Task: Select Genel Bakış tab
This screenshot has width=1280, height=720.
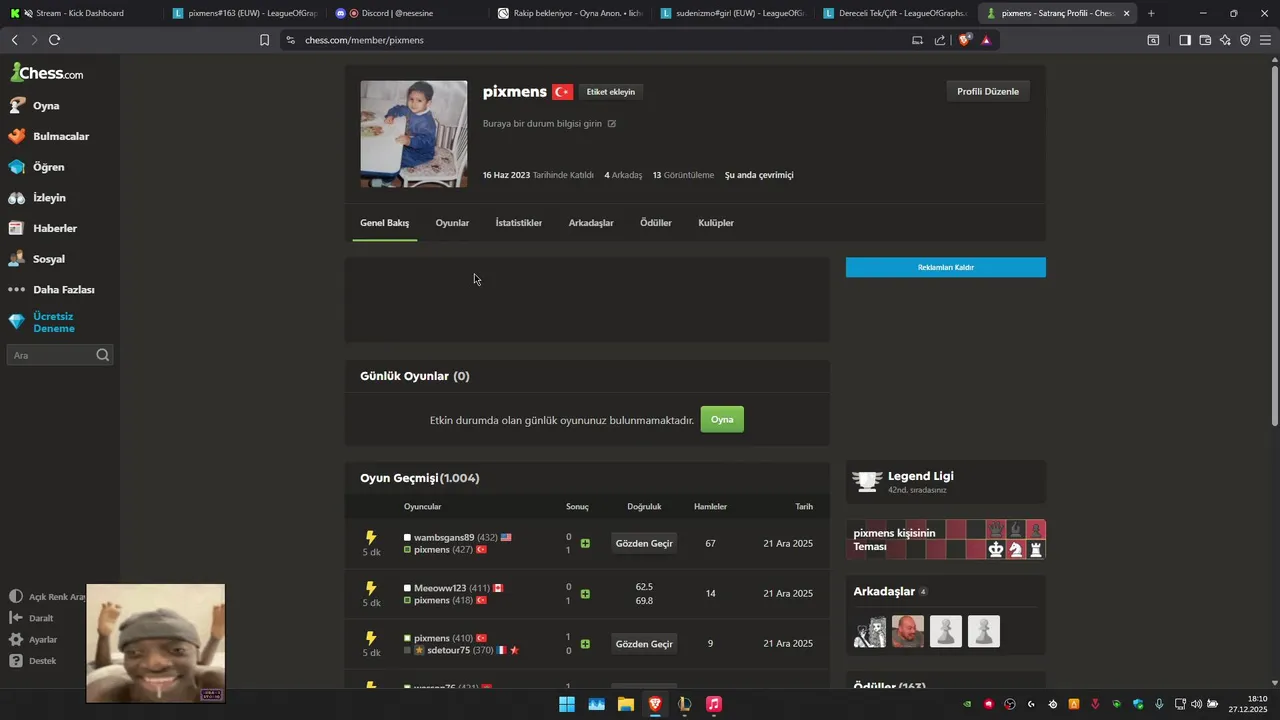Action: point(385,223)
